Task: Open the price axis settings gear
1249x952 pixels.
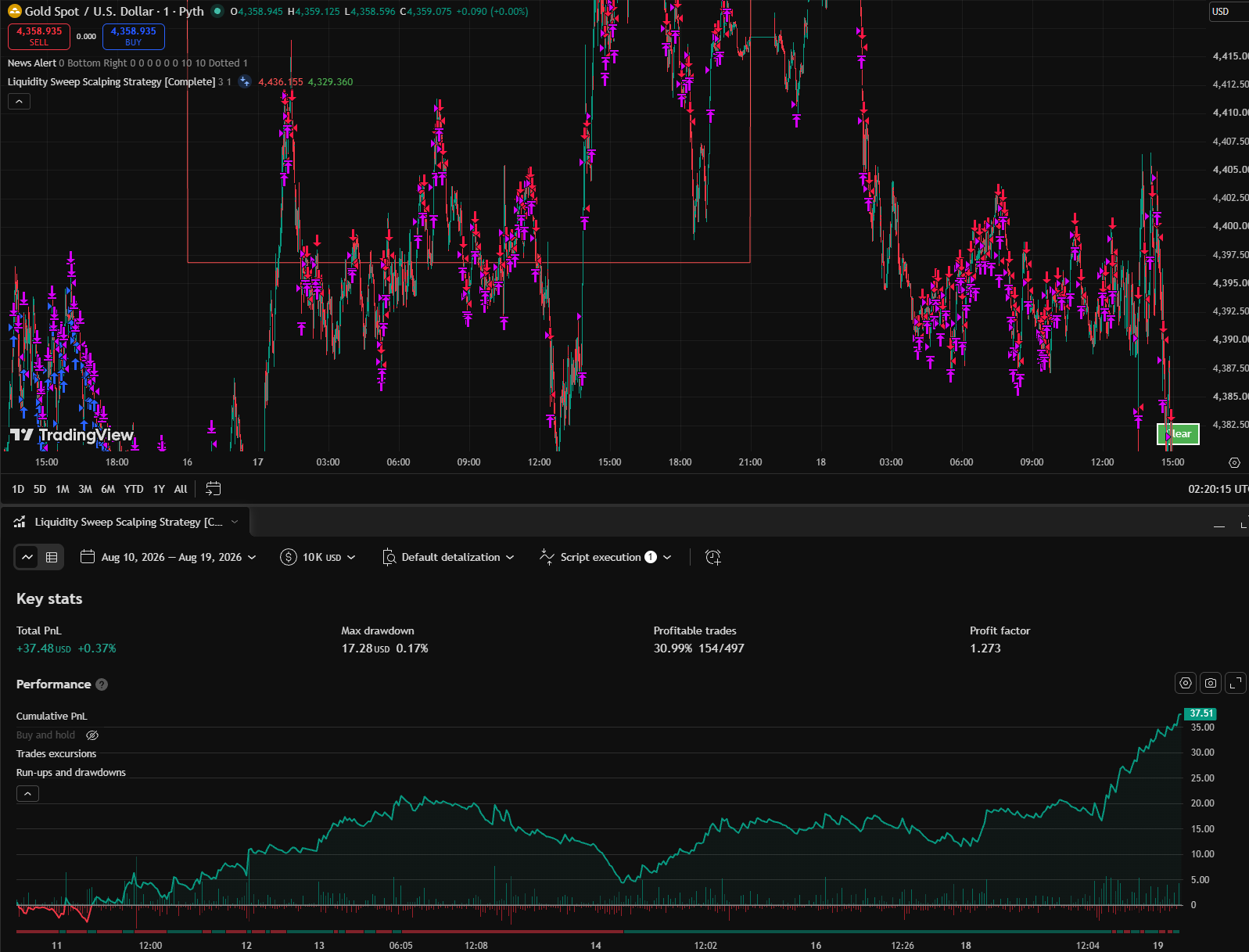Action: [1234, 462]
